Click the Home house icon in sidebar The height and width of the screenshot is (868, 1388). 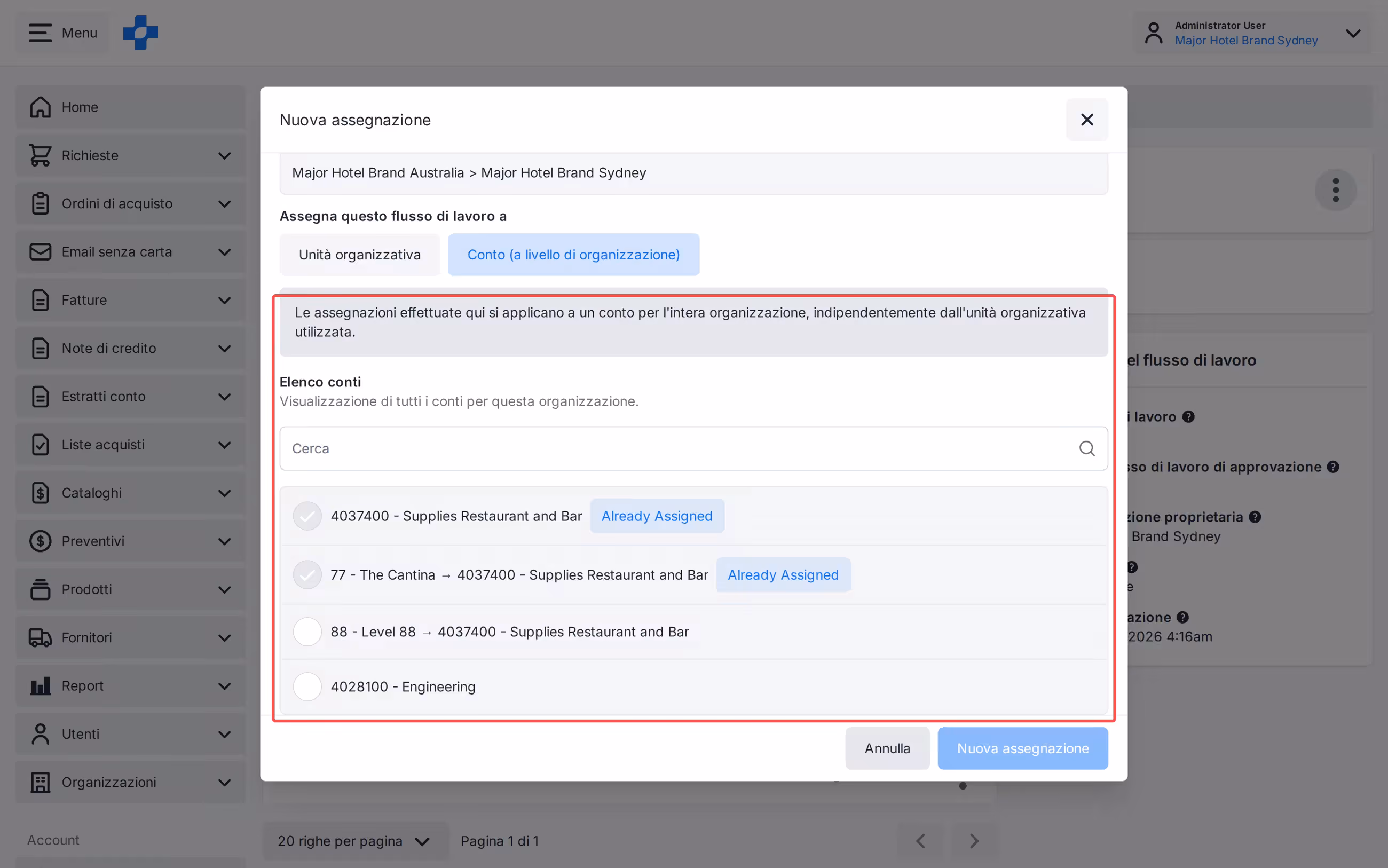[x=40, y=107]
